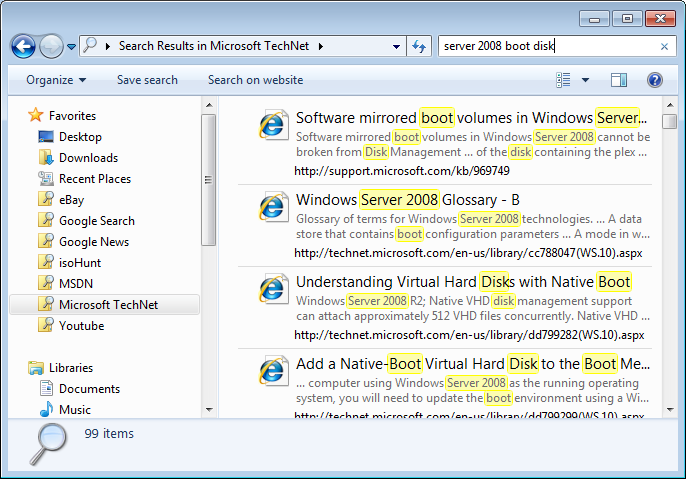Click the Music note icon

(46, 409)
